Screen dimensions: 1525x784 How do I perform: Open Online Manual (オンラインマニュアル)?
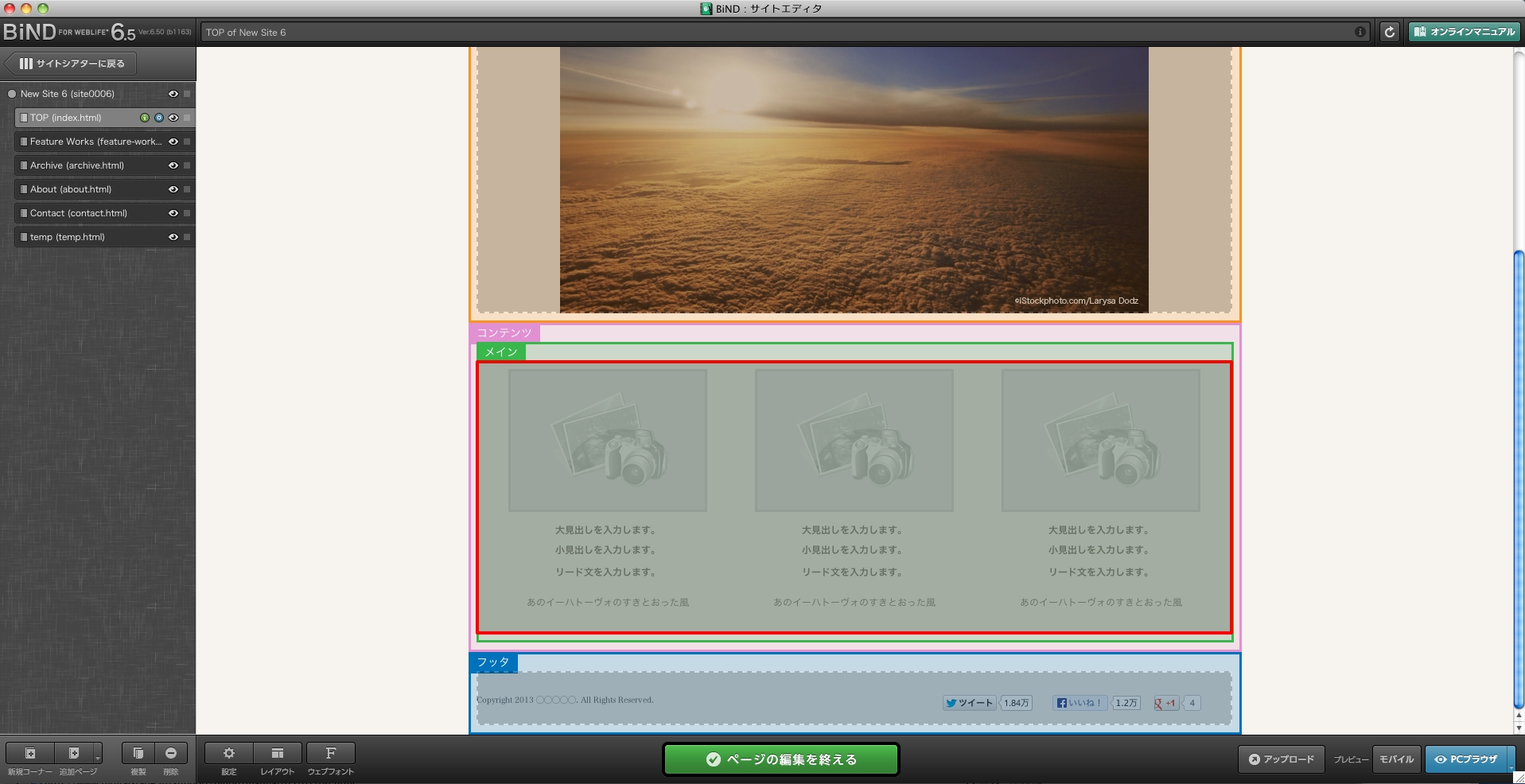(x=1465, y=32)
